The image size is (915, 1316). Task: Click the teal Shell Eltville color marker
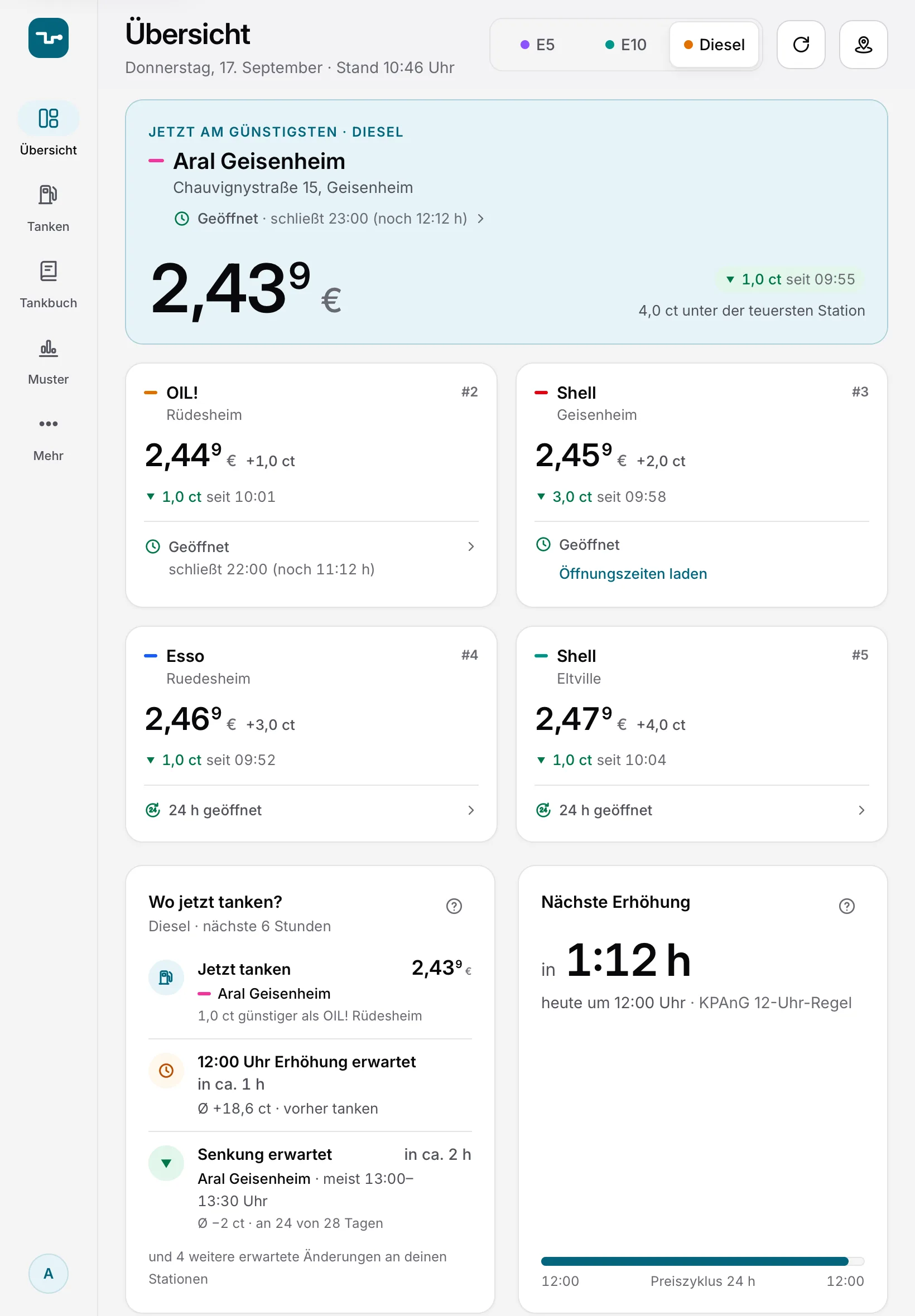pos(541,655)
